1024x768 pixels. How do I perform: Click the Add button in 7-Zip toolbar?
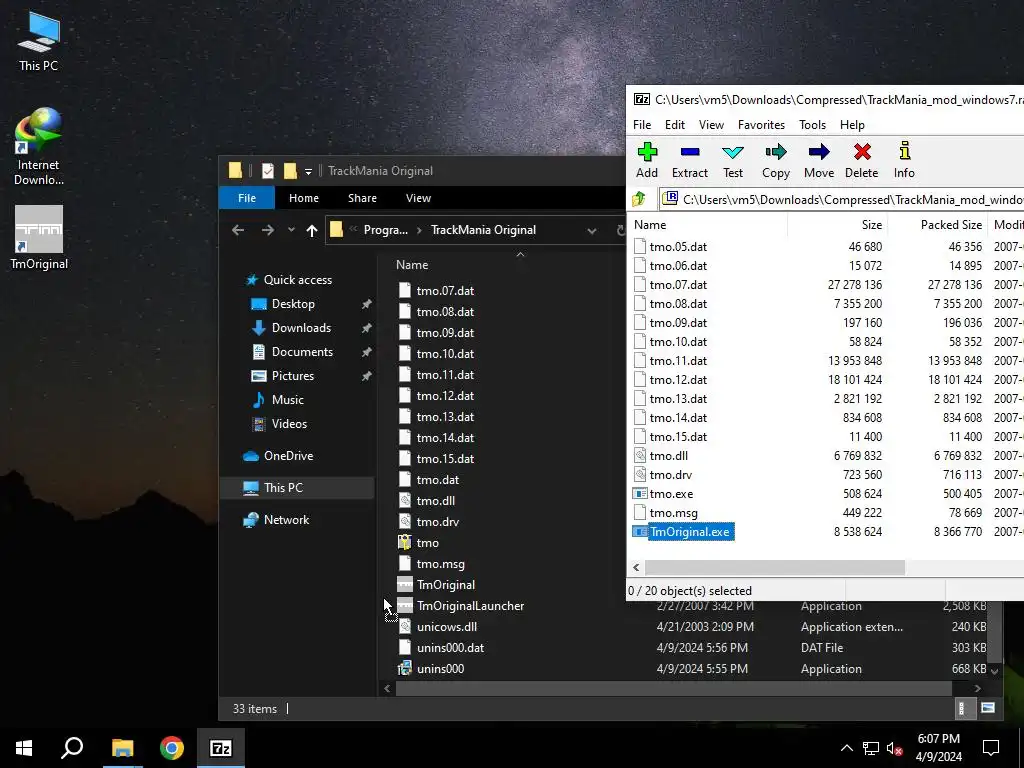pyautogui.click(x=647, y=160)
